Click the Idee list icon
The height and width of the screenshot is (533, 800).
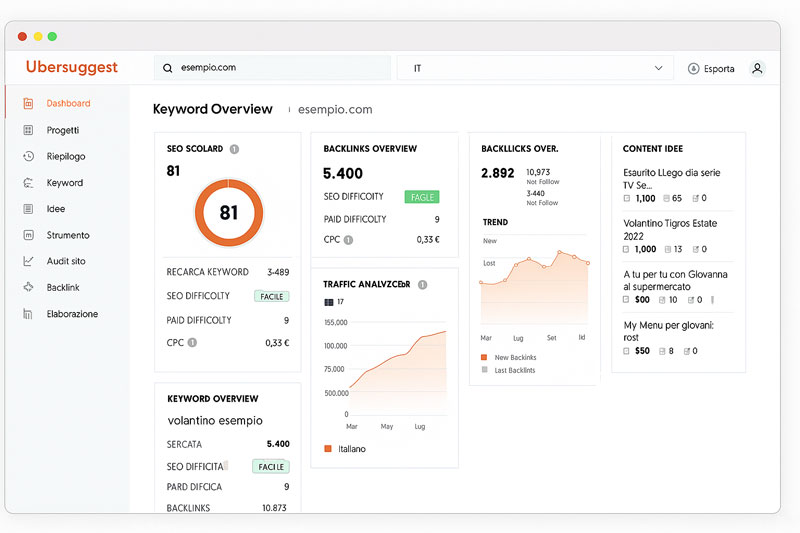(x=28, y=209)
